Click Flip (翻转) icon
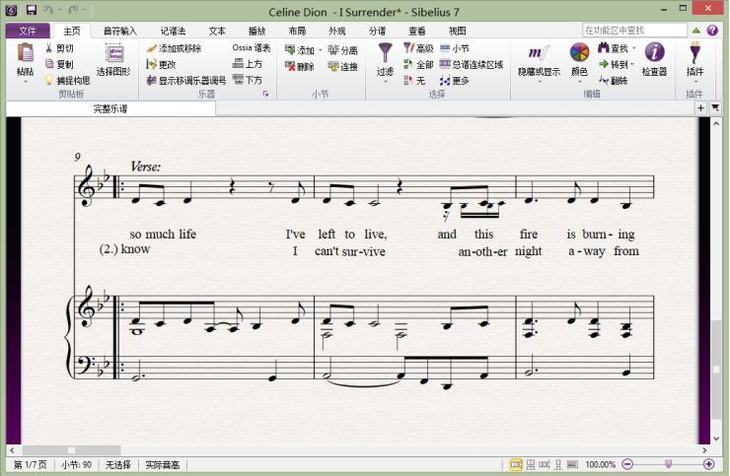The height and width of the screenshot is (476, 730). point(603,80)
